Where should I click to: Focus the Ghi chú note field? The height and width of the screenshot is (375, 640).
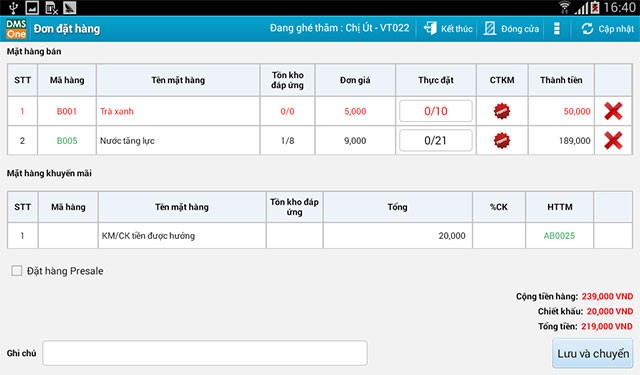pyautogui.click(x=205, y=353)
